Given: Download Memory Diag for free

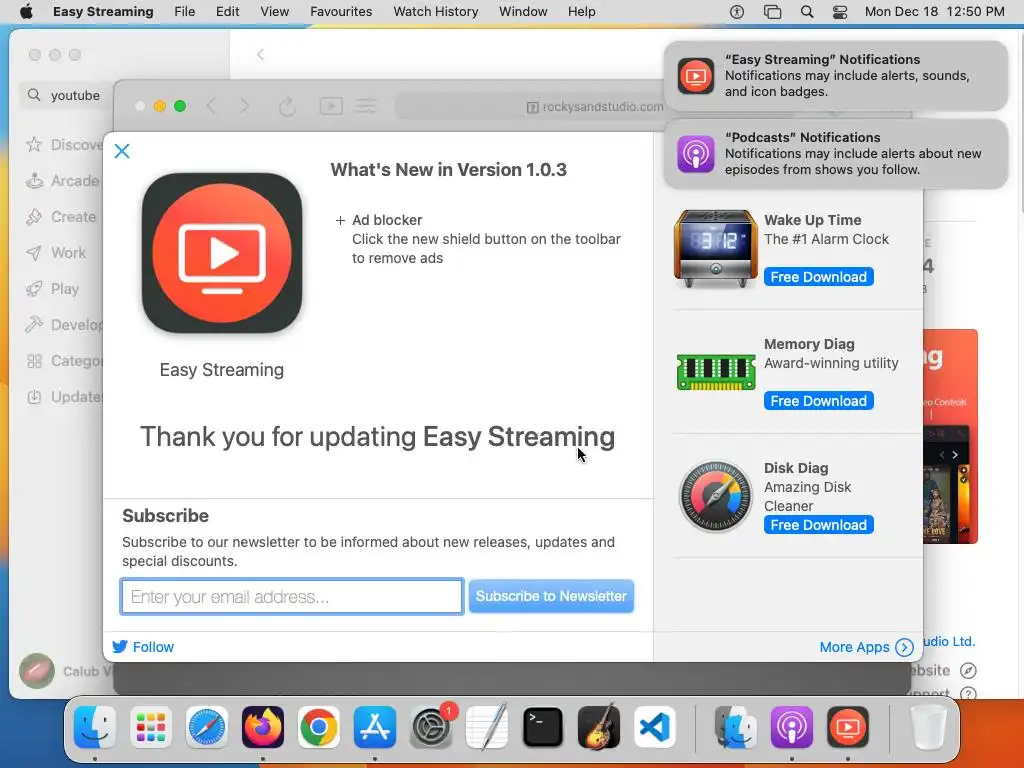Looking at the screenshot, I should tap(818, 401).
